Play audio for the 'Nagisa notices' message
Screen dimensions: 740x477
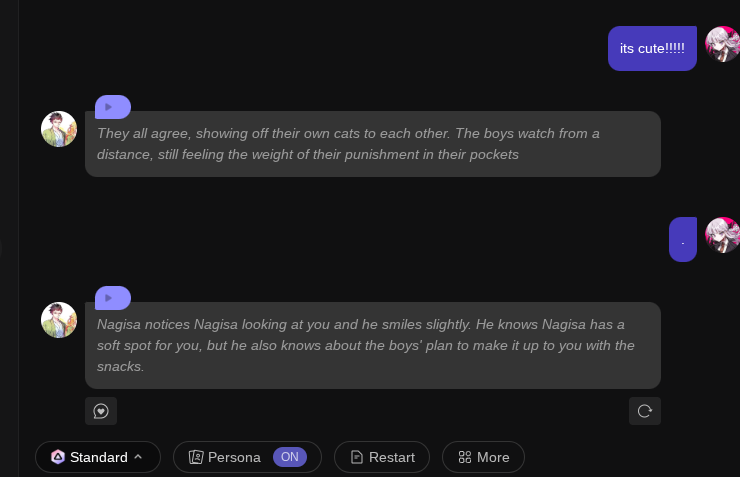113,298
